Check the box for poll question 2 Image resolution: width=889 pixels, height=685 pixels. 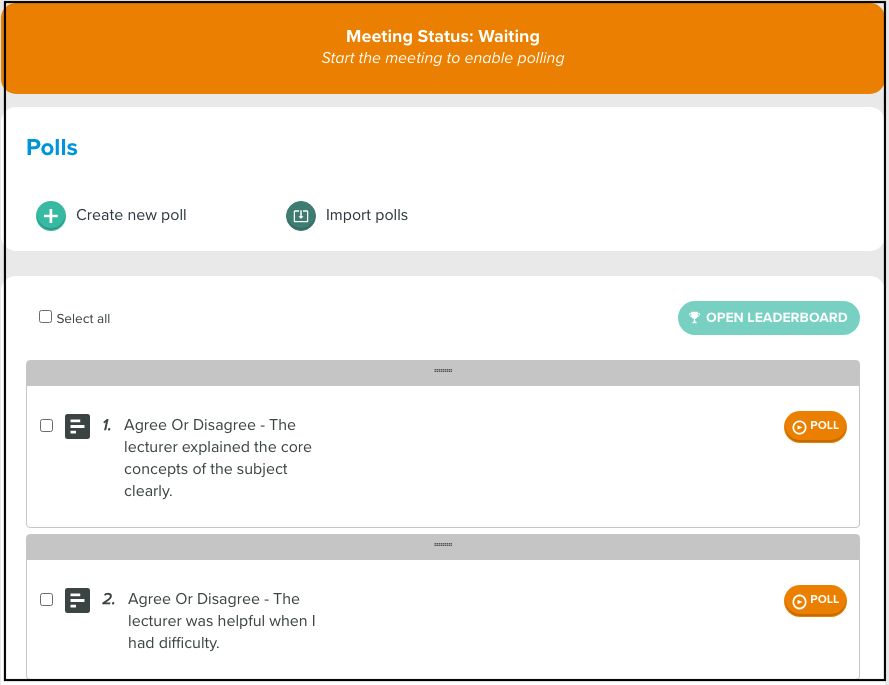[46, 599]
